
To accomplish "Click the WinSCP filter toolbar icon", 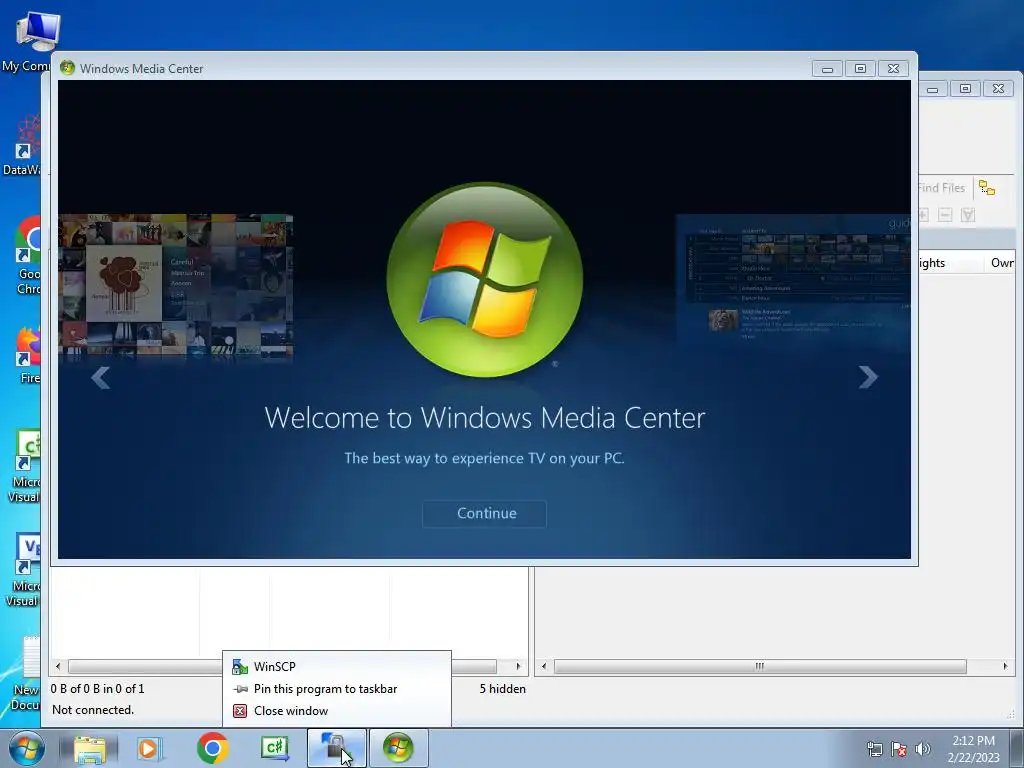I will coord(968,215).
